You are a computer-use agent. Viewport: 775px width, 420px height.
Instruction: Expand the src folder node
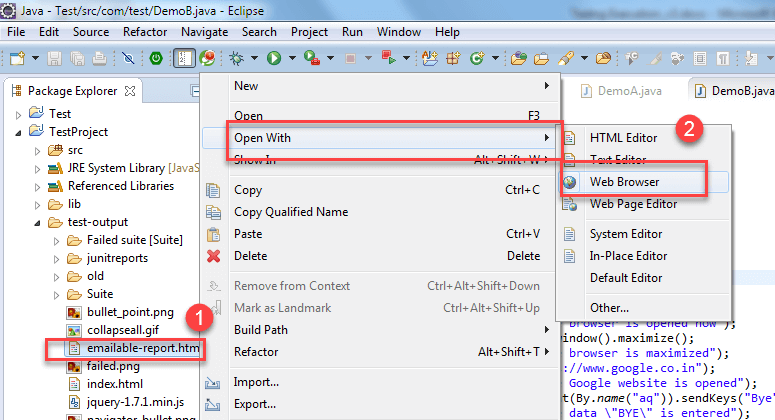coord(38,150)
